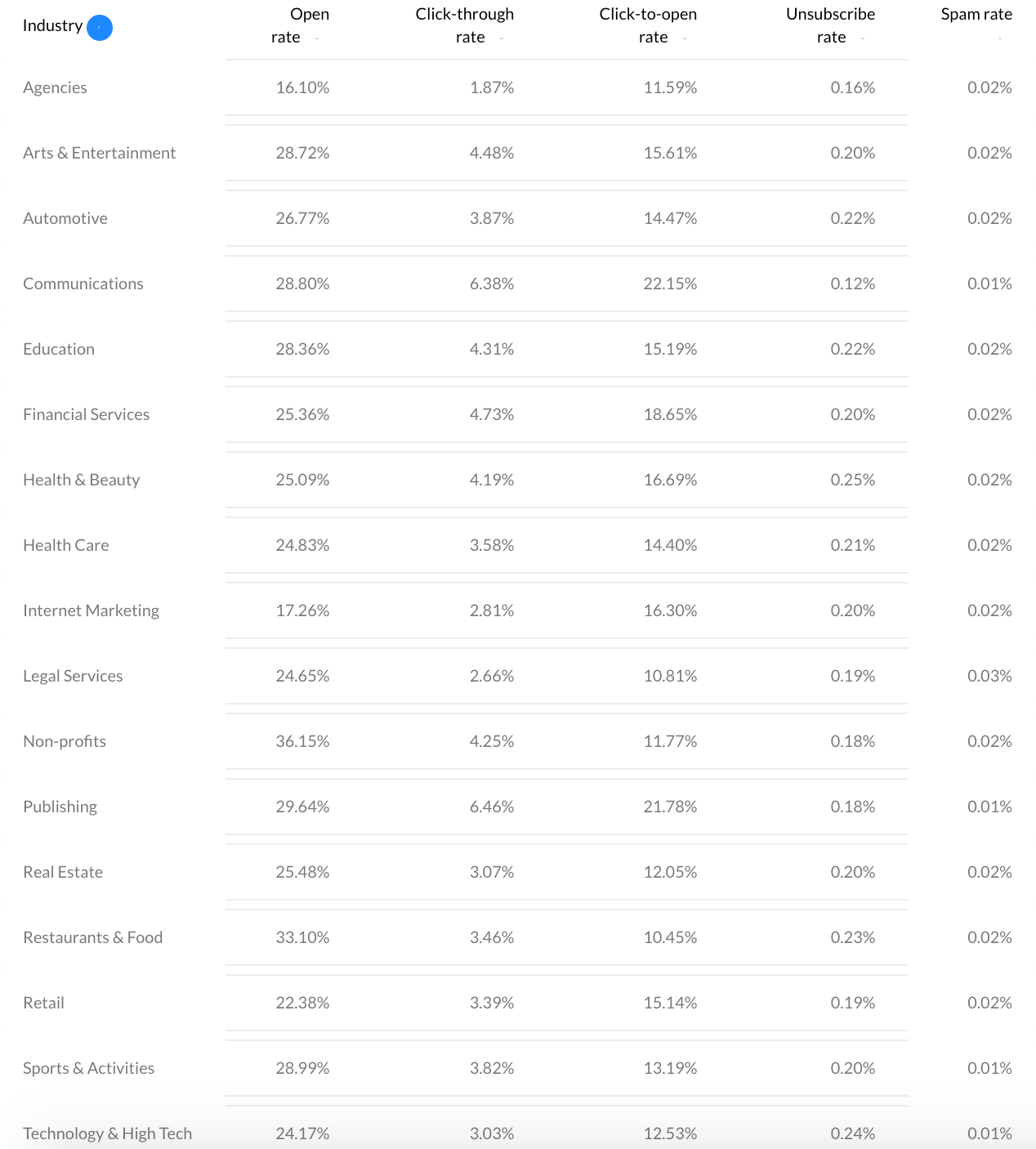Image resolution: width=1036 pixels, height=1149 pixels.
Task: Click the Communications click-to-open value 22.15%
Action: (670, 284)
